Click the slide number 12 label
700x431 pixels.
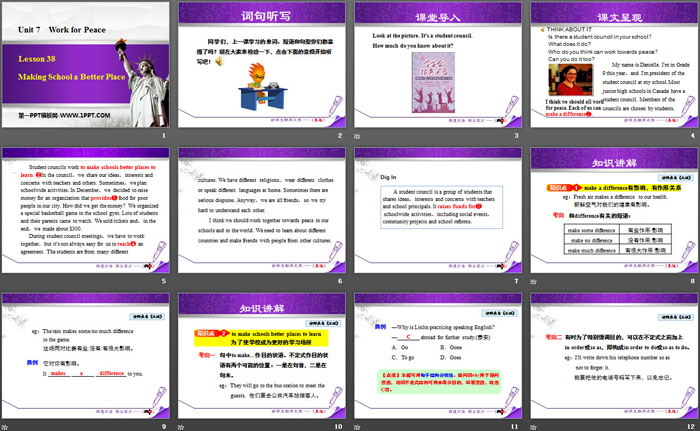691,427
